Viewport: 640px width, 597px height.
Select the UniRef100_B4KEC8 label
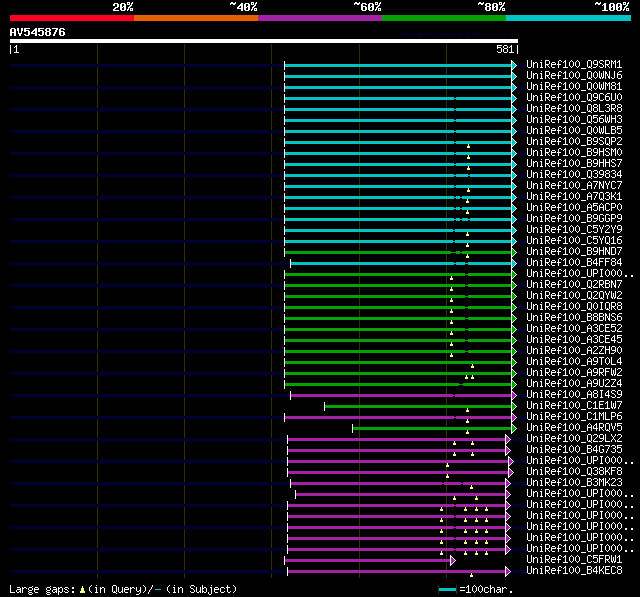click(574, 571)
